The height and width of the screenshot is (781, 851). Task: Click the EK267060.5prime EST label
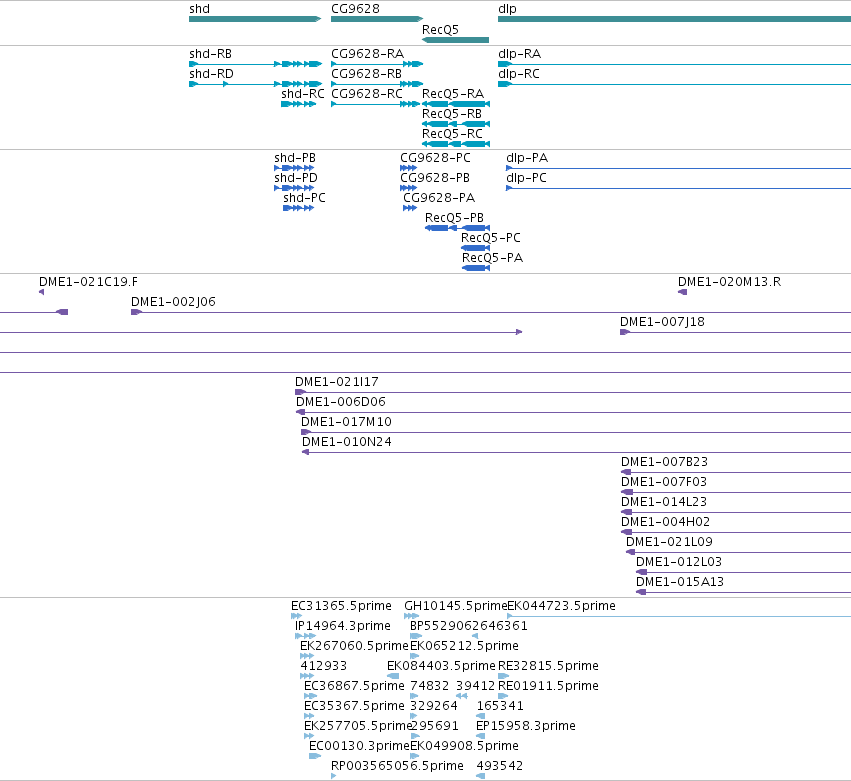click(x=354, y=646)
